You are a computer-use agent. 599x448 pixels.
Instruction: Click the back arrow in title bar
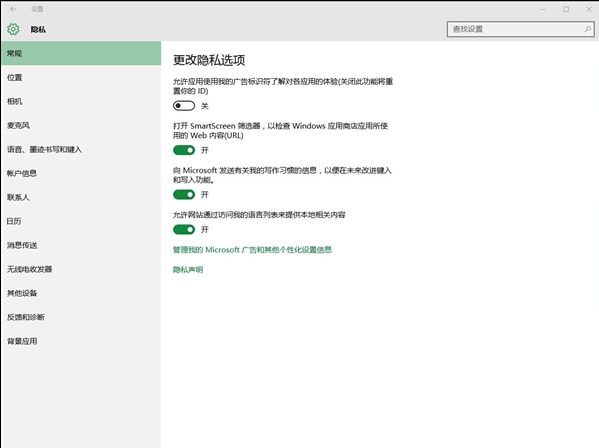tap(13, 9)
